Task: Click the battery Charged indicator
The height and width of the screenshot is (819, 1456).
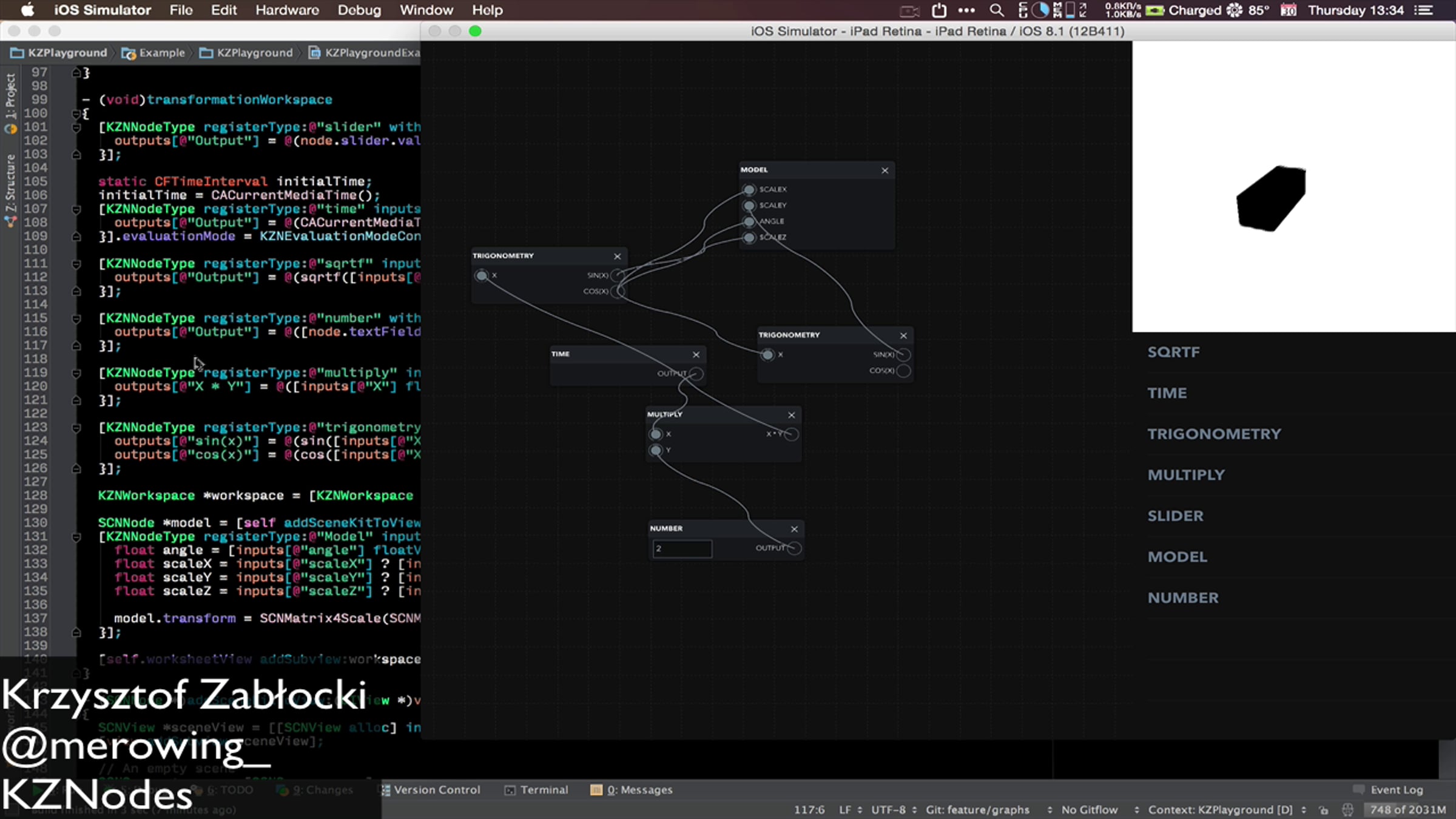Action: pyautogui.click(x=1183, y=10)
